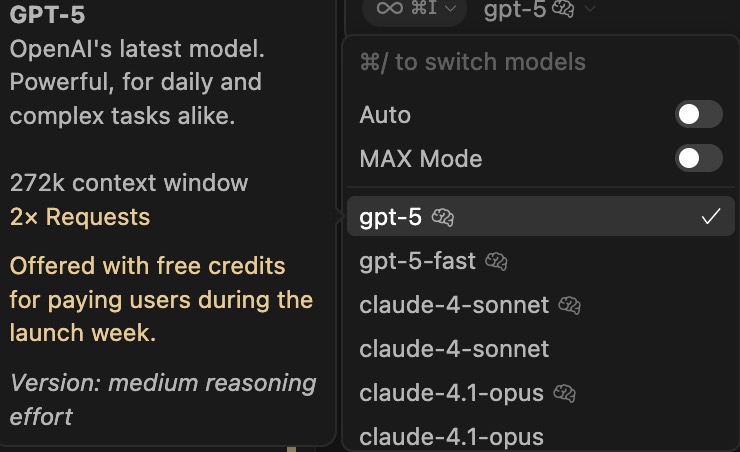The width and height of the screenshot is (740, 452).
Task: Select the bottom claude-4.1-opus entry without a brain icon
Action: [x=541, y=436]
